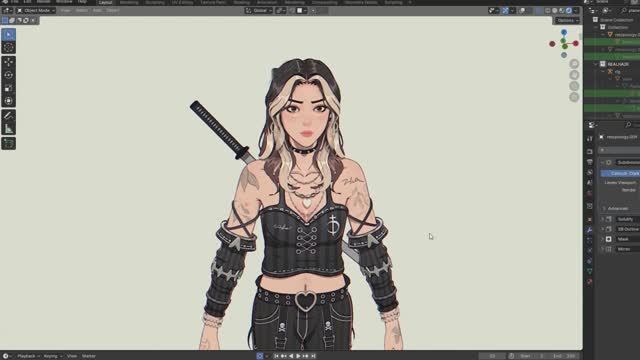This screenshot has height=360, width=640.
Task: Open the timeline Marker menu
Action: click(x=89, y=356)
